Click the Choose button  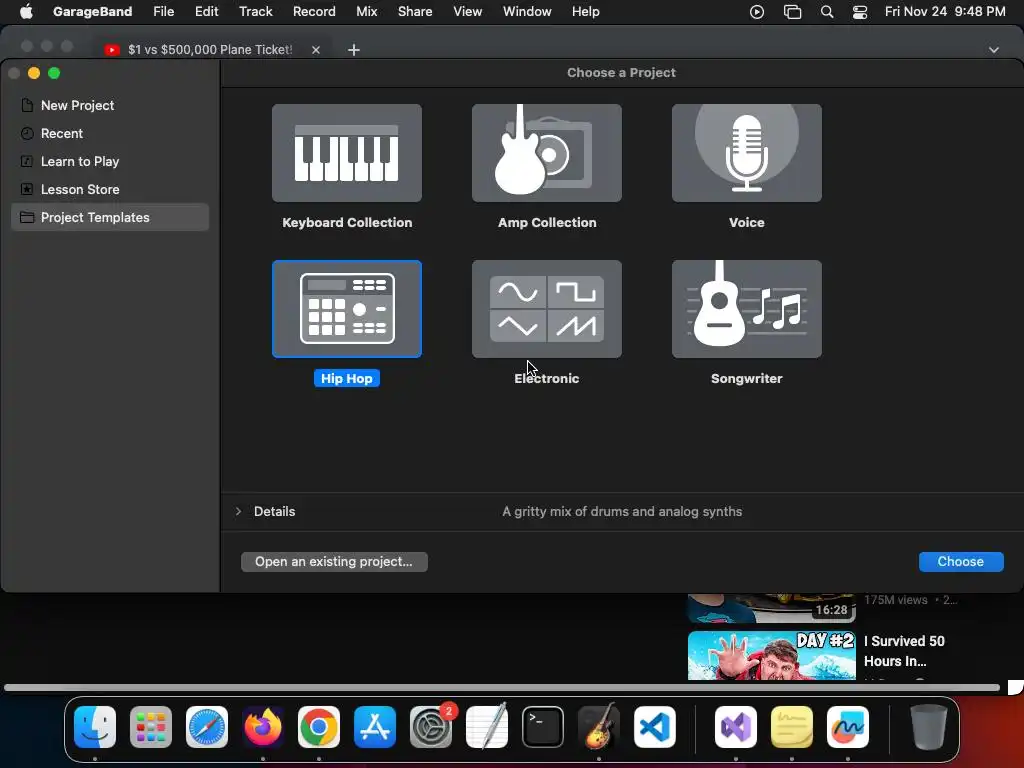(x=961, y=562)
